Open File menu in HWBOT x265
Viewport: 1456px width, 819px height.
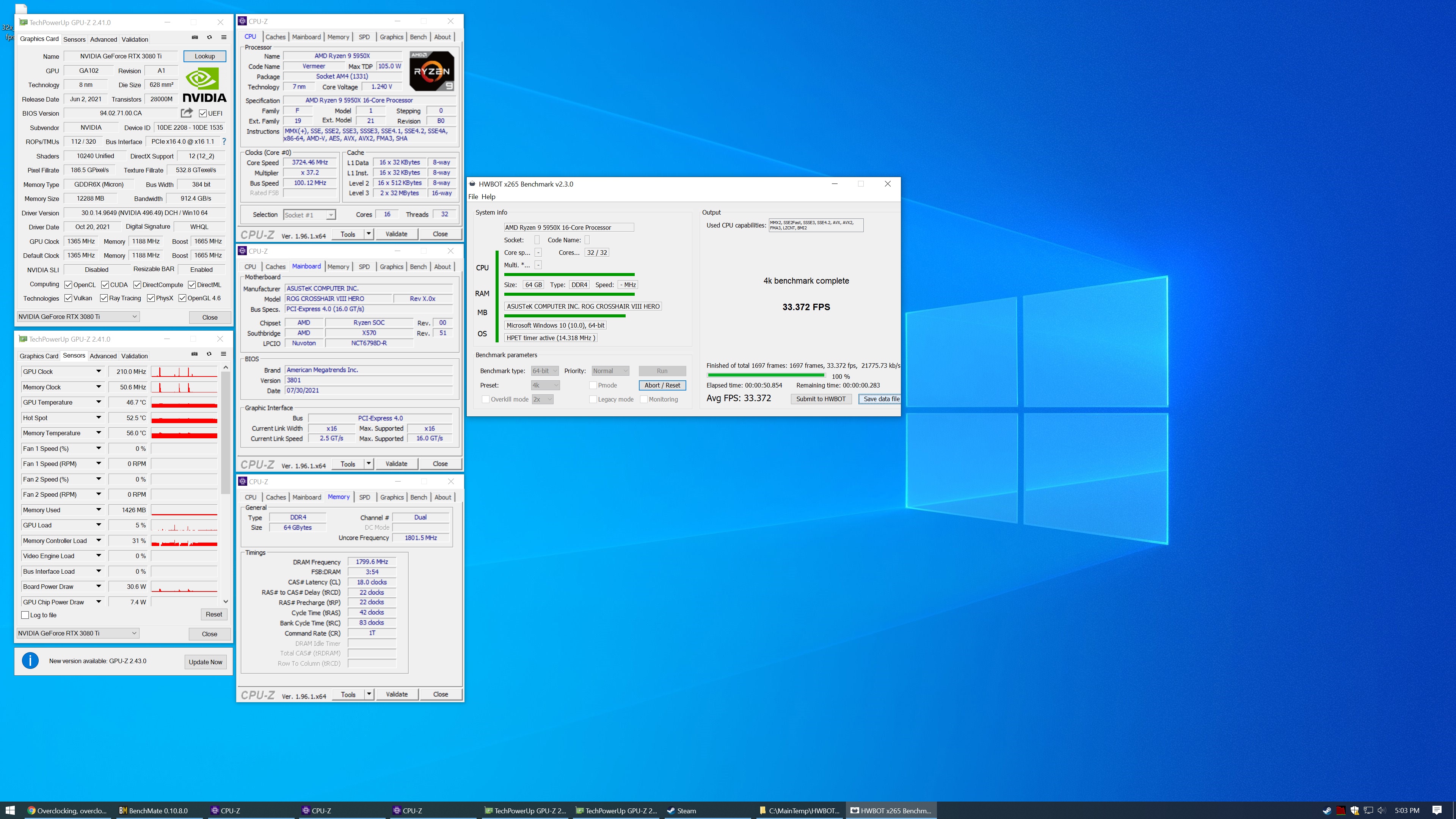tap(473, 197)
